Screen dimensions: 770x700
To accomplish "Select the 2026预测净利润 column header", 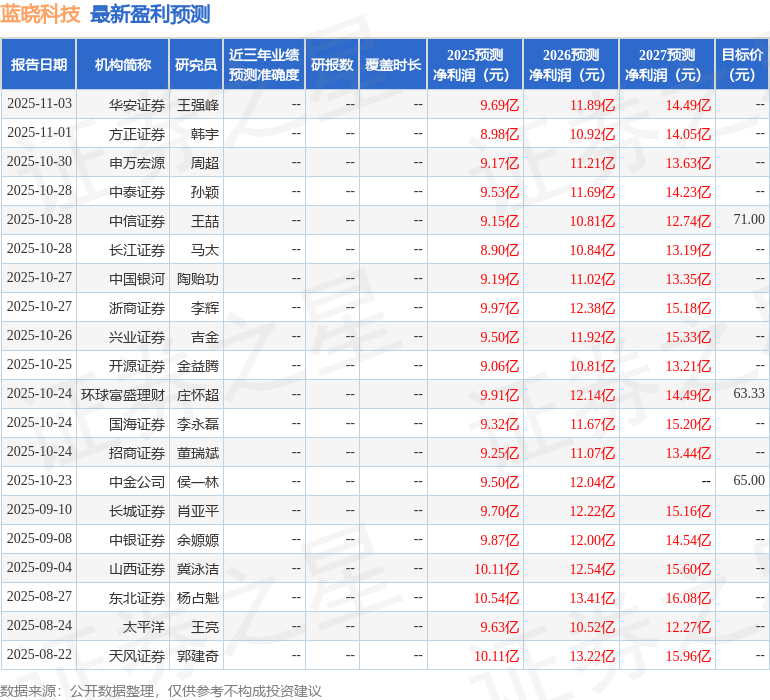I will 571,65.
